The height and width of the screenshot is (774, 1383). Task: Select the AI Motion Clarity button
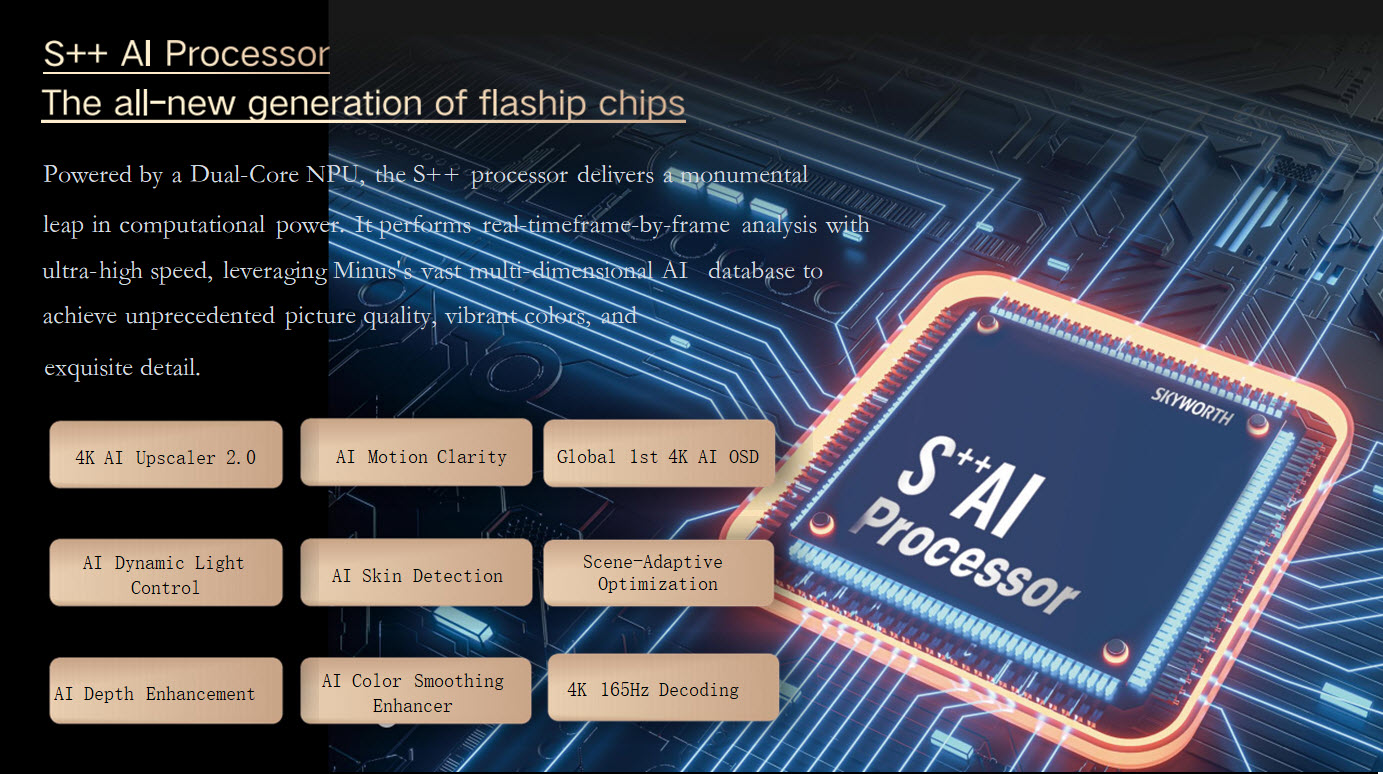pyautogui.click(x=417, y=455)
